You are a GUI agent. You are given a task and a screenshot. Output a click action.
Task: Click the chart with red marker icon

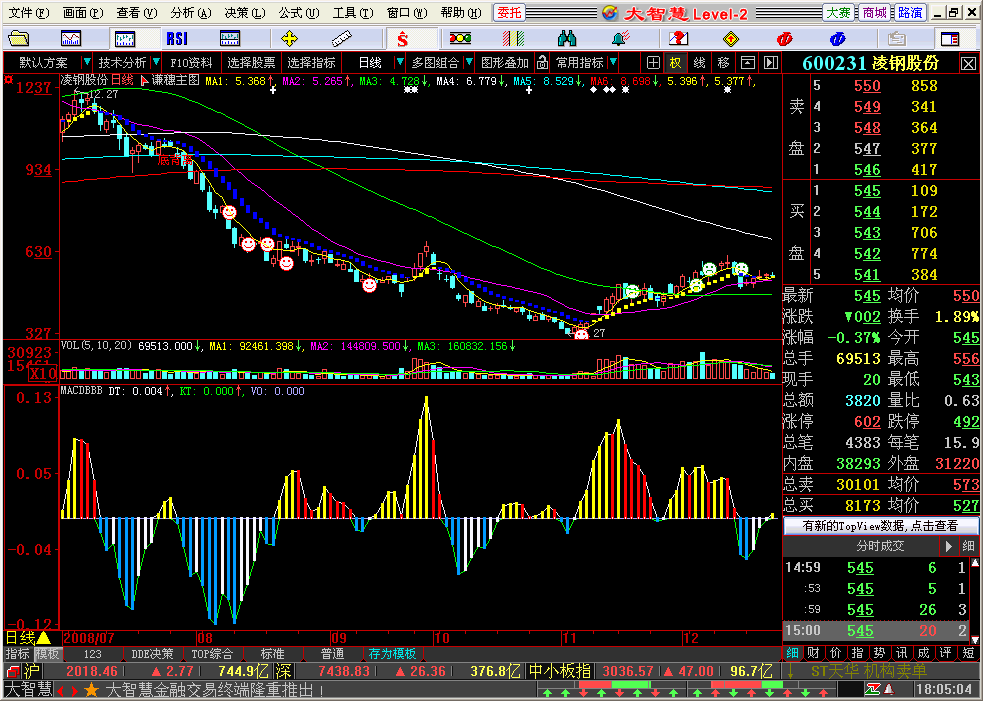(x=678, y=39)
